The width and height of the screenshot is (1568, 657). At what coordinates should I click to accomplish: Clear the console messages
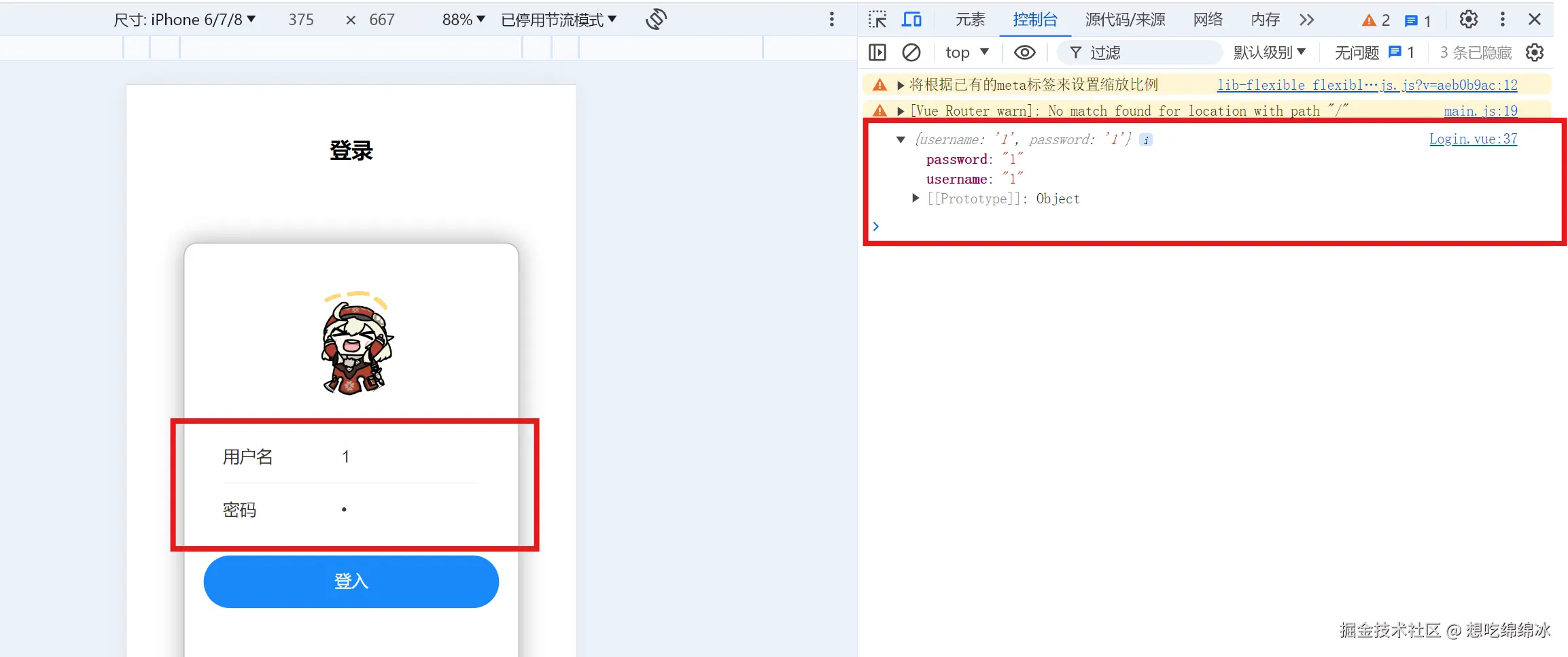911,52
